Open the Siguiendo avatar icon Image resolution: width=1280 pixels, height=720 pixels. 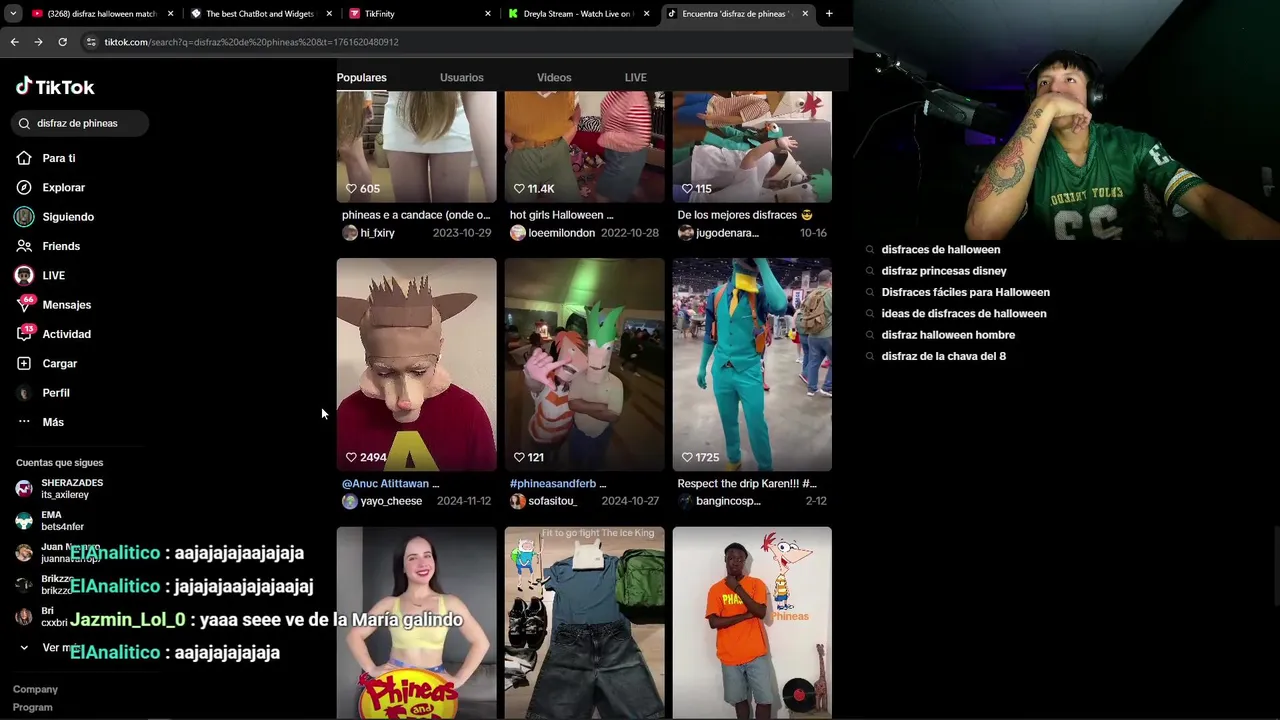pos(24,217)
